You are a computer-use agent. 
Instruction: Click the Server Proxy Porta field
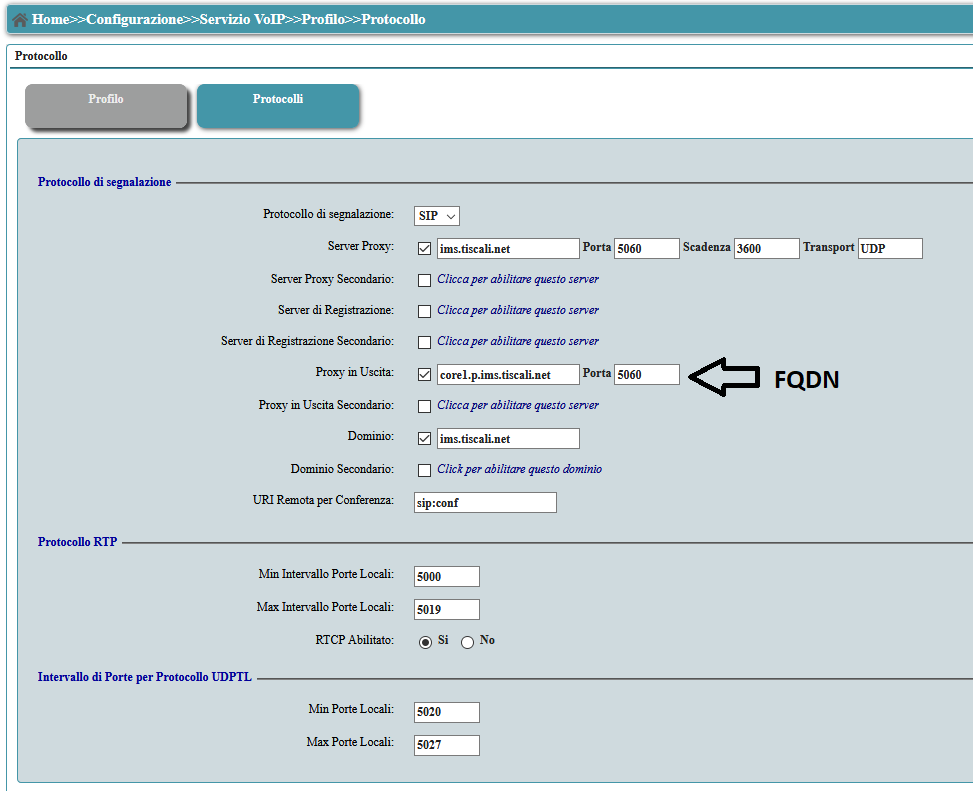[647, 249]
